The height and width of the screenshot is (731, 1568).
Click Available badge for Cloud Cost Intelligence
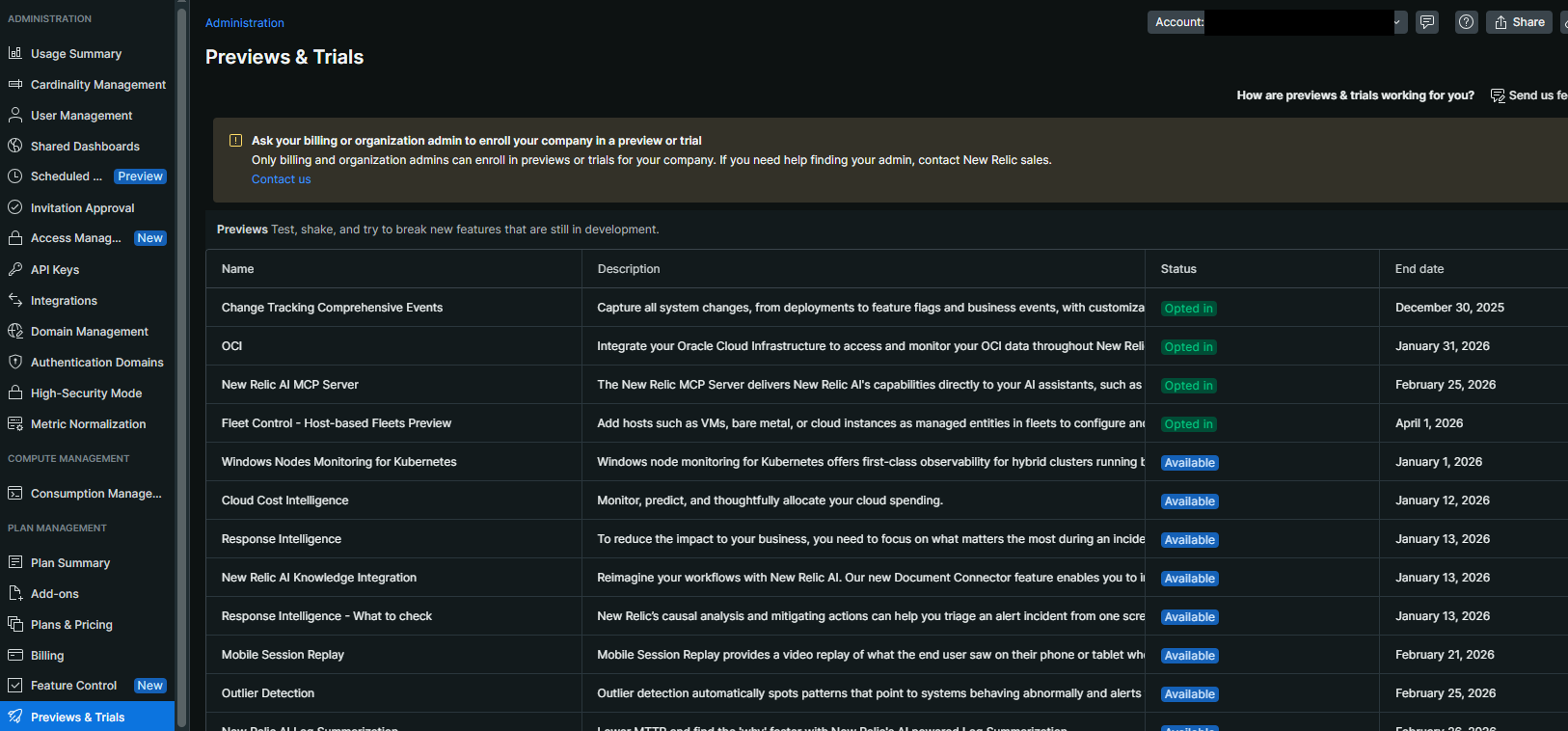click(1189, 501)
